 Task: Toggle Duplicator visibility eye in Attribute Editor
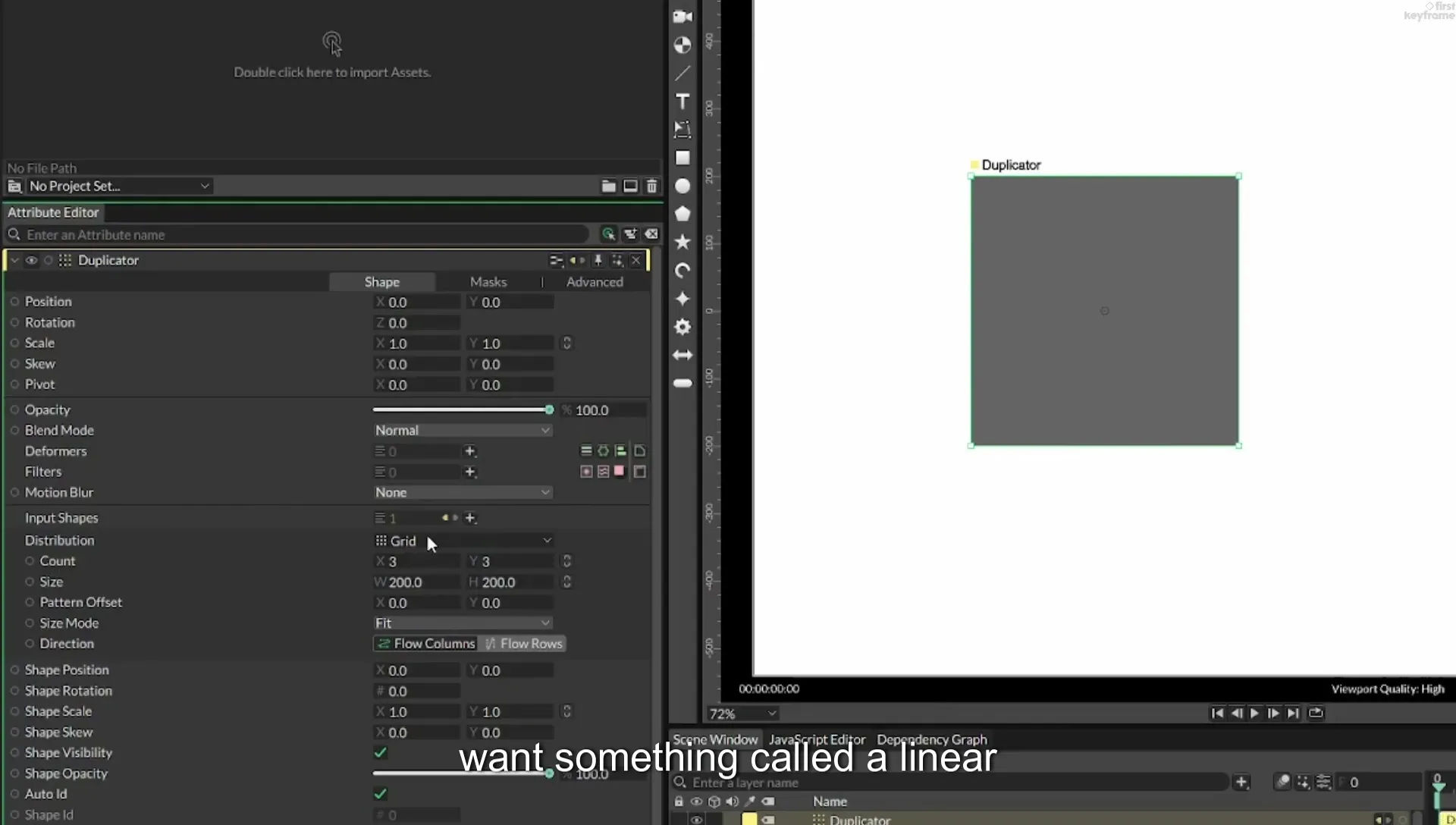pos(31,260)
